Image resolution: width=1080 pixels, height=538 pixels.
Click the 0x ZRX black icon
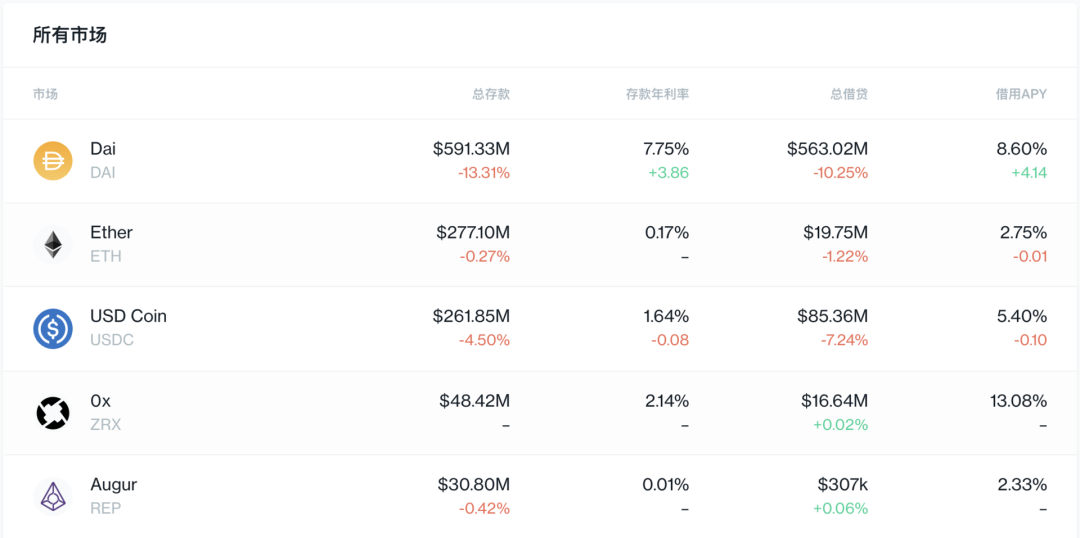pyautogui.click(x=53, y=413)
